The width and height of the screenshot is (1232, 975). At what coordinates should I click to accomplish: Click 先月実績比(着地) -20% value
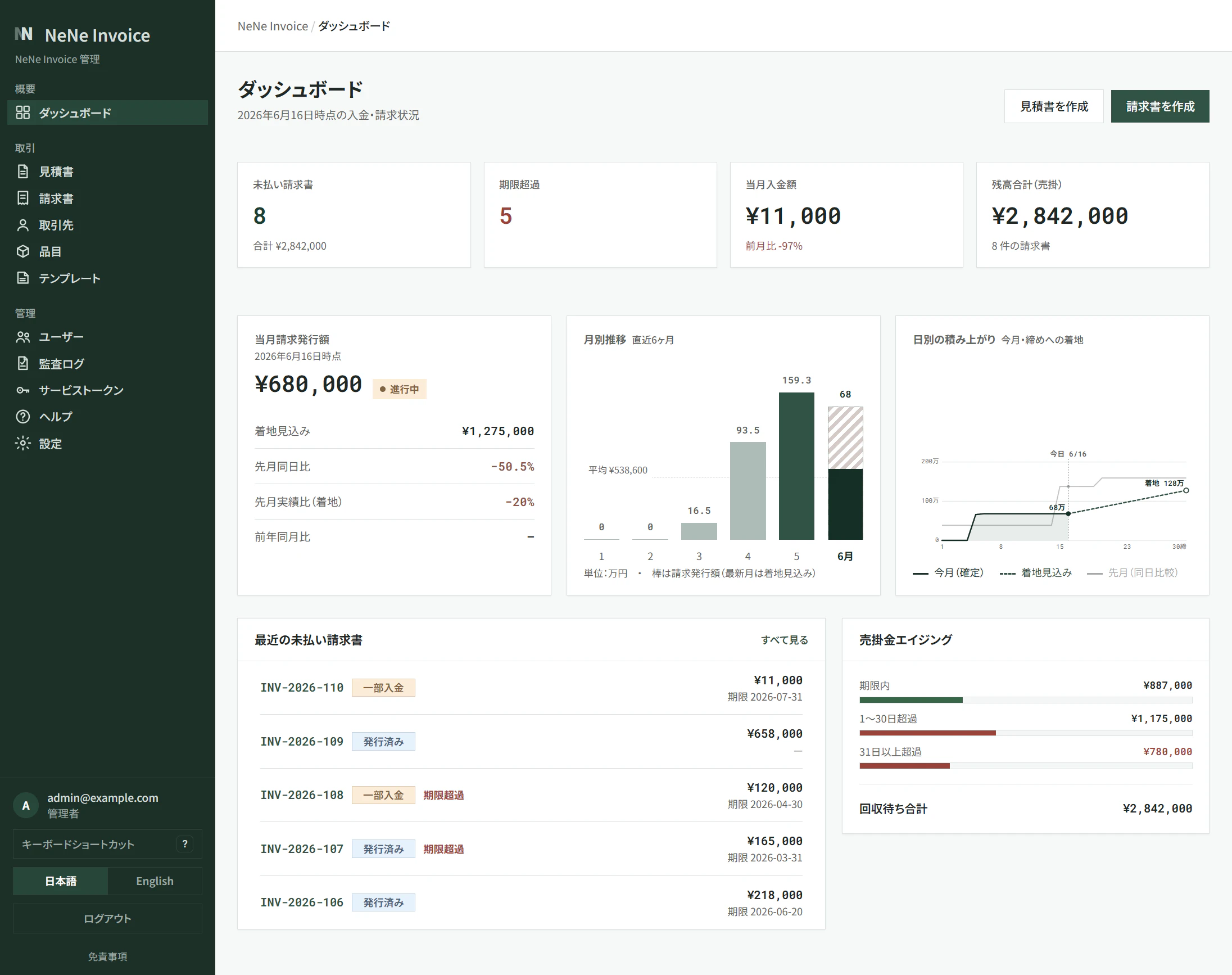pyautogui.click(x=520, y=502)
